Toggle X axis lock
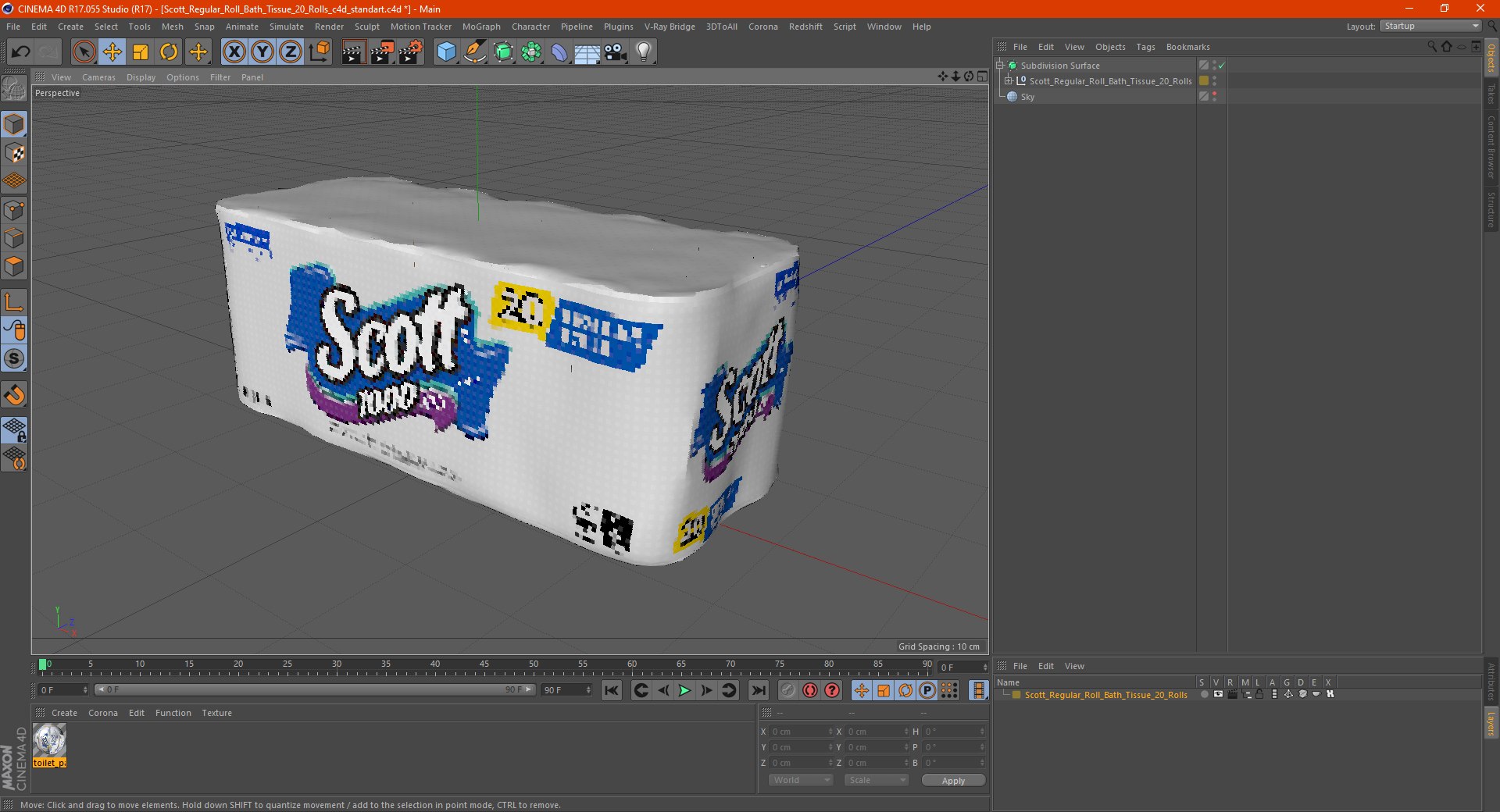This screenshot has height=812, width=1500. click(234, 52)
